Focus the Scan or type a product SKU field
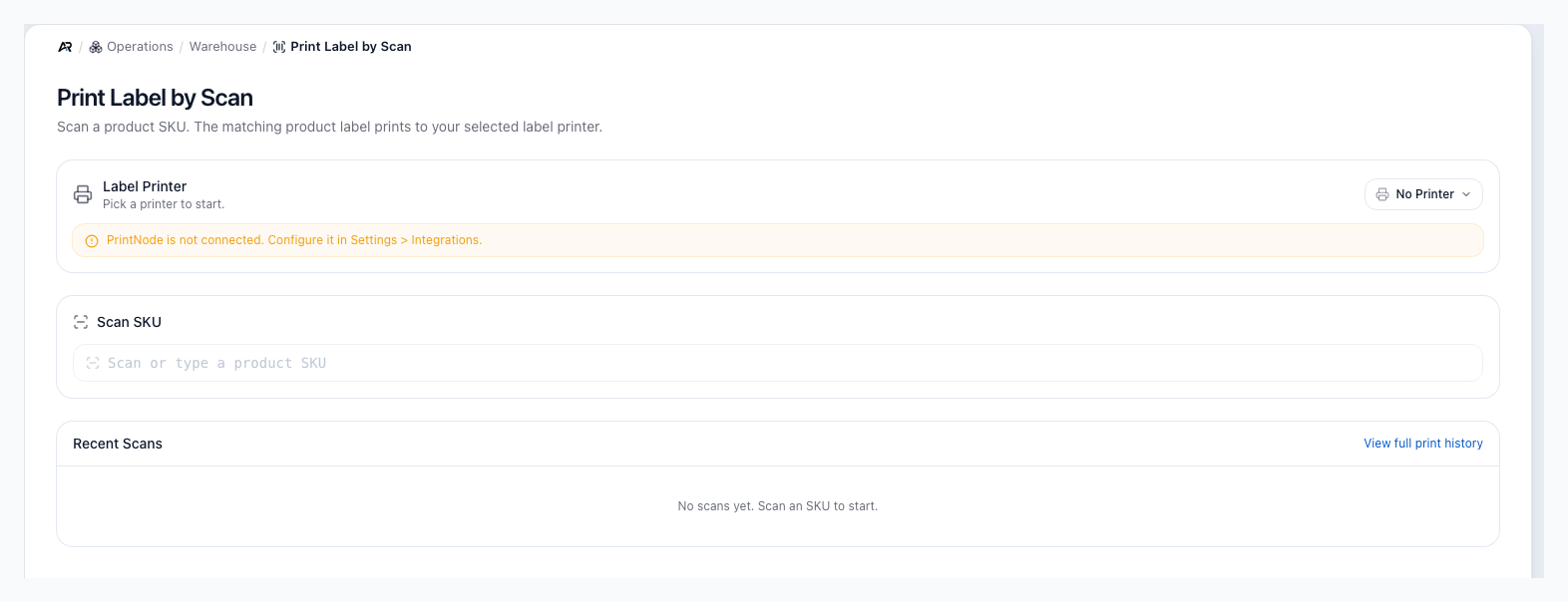The height and width of the screenshot is (602, 1568). click(778, 363)
